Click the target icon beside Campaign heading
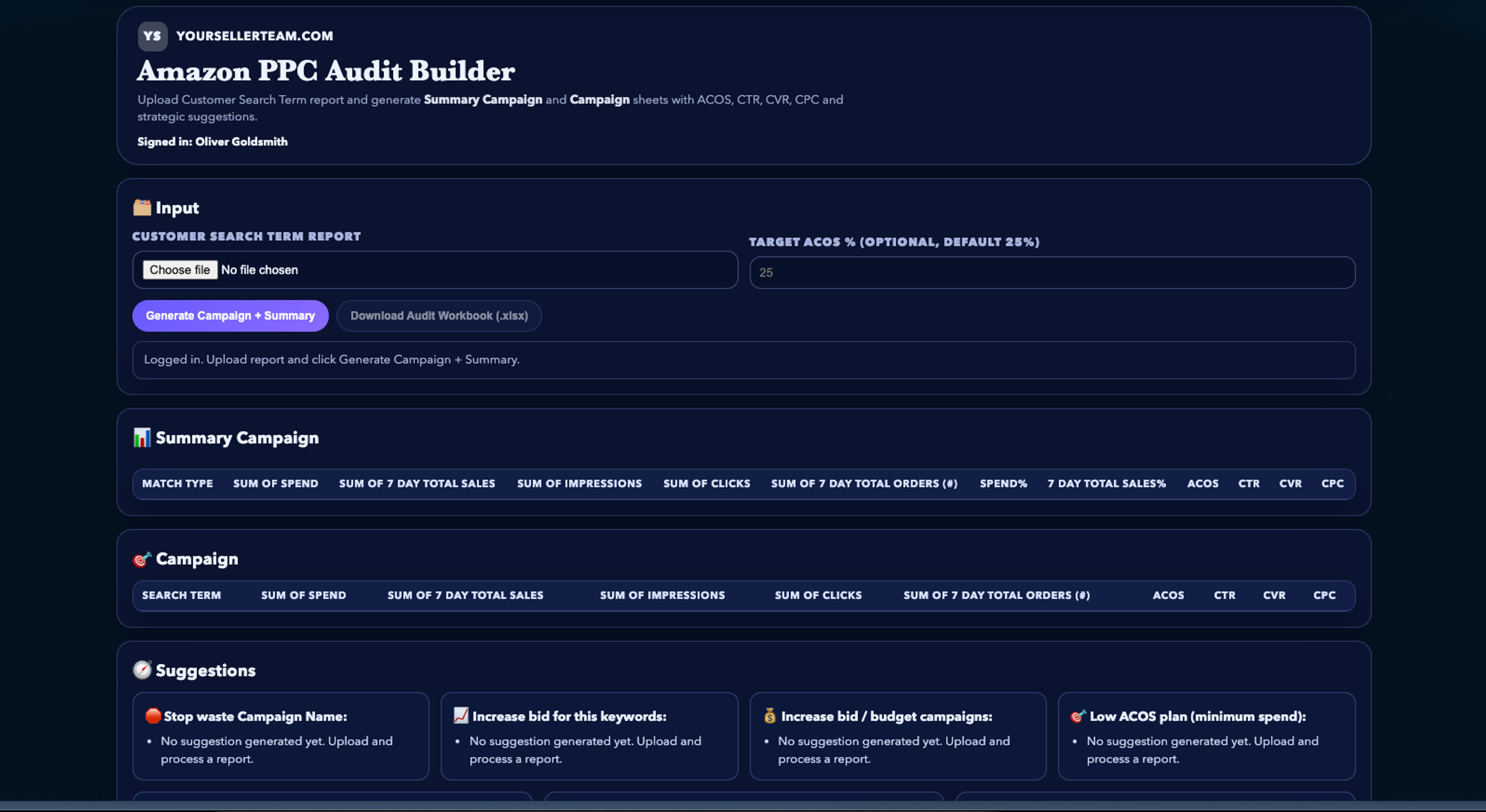The image size is (1486, 812). (x=142, y=559)
